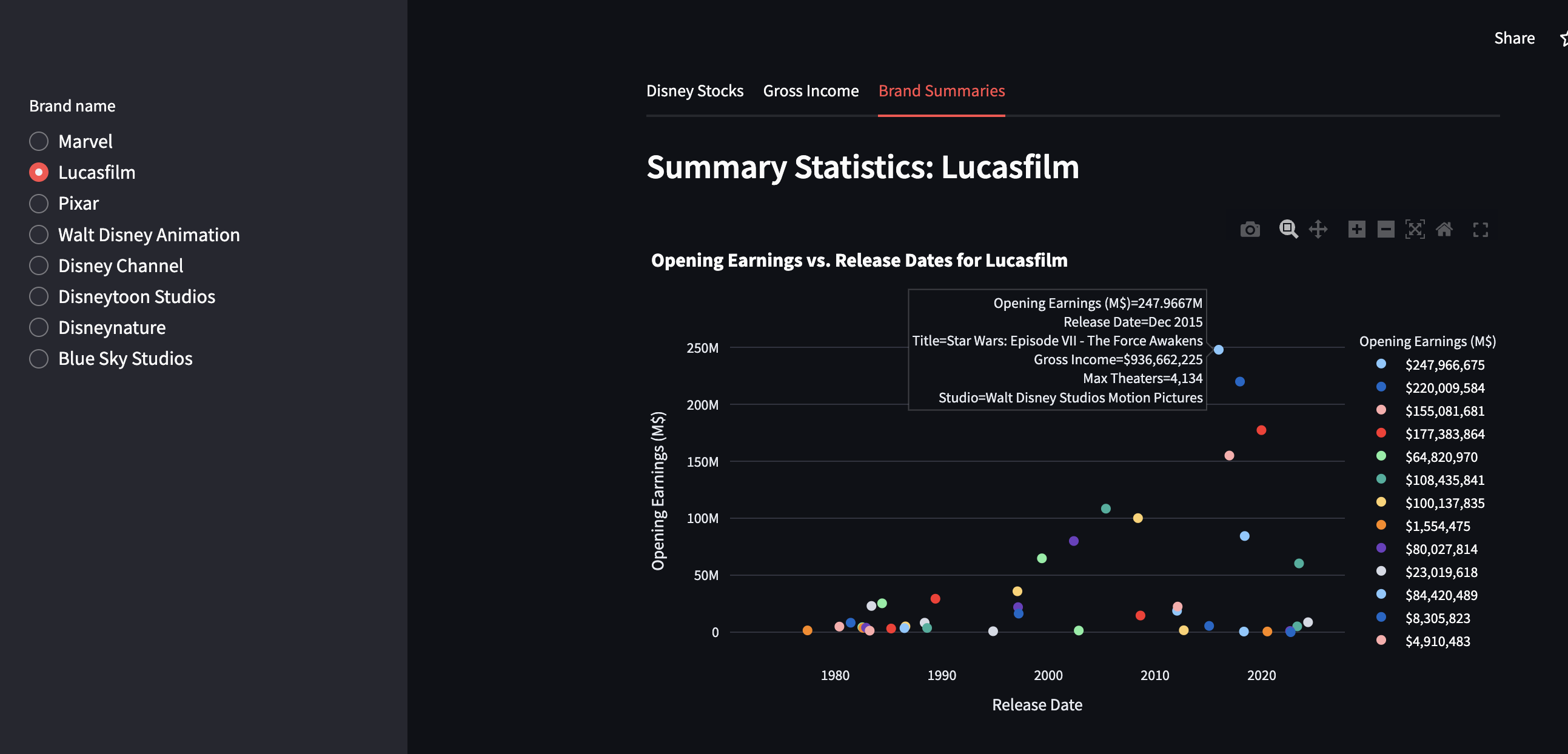This screenshot has width=1568, height=754.
Task: Choose Pixar in Brand name list
Action: [39, 203]
